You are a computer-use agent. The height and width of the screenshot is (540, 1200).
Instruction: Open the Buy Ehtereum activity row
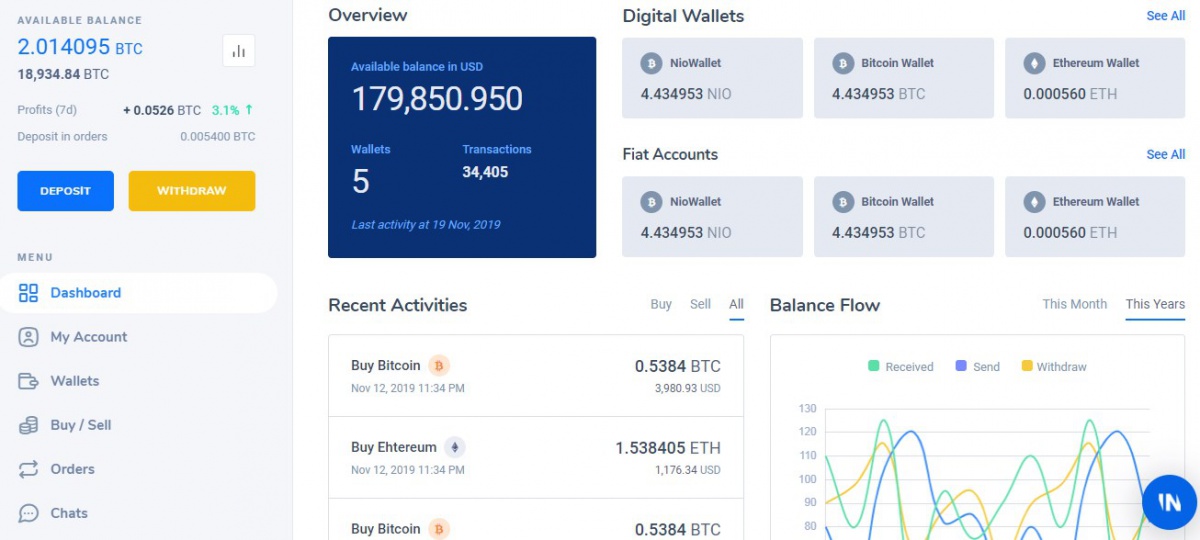tap(535, 457)
